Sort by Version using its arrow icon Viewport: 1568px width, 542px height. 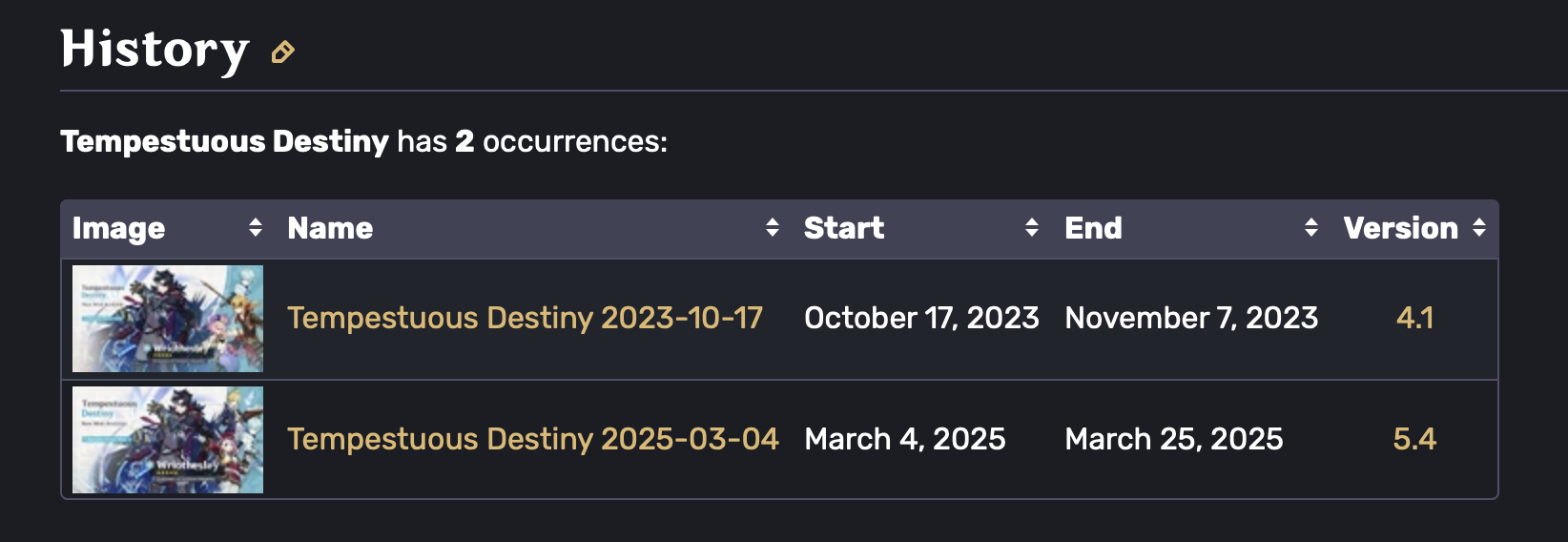pyautogui.click(x=1479, y=227)
